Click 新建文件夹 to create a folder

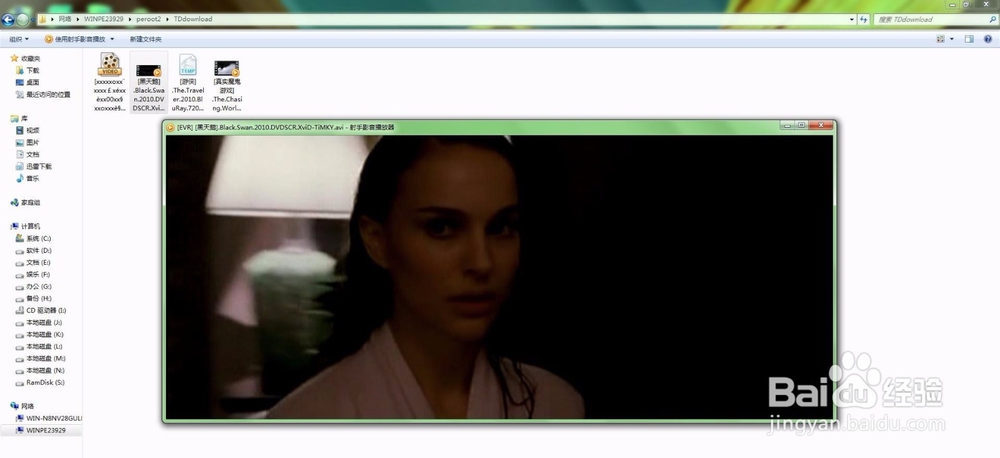pyautogui.click(x=145, y=39)
